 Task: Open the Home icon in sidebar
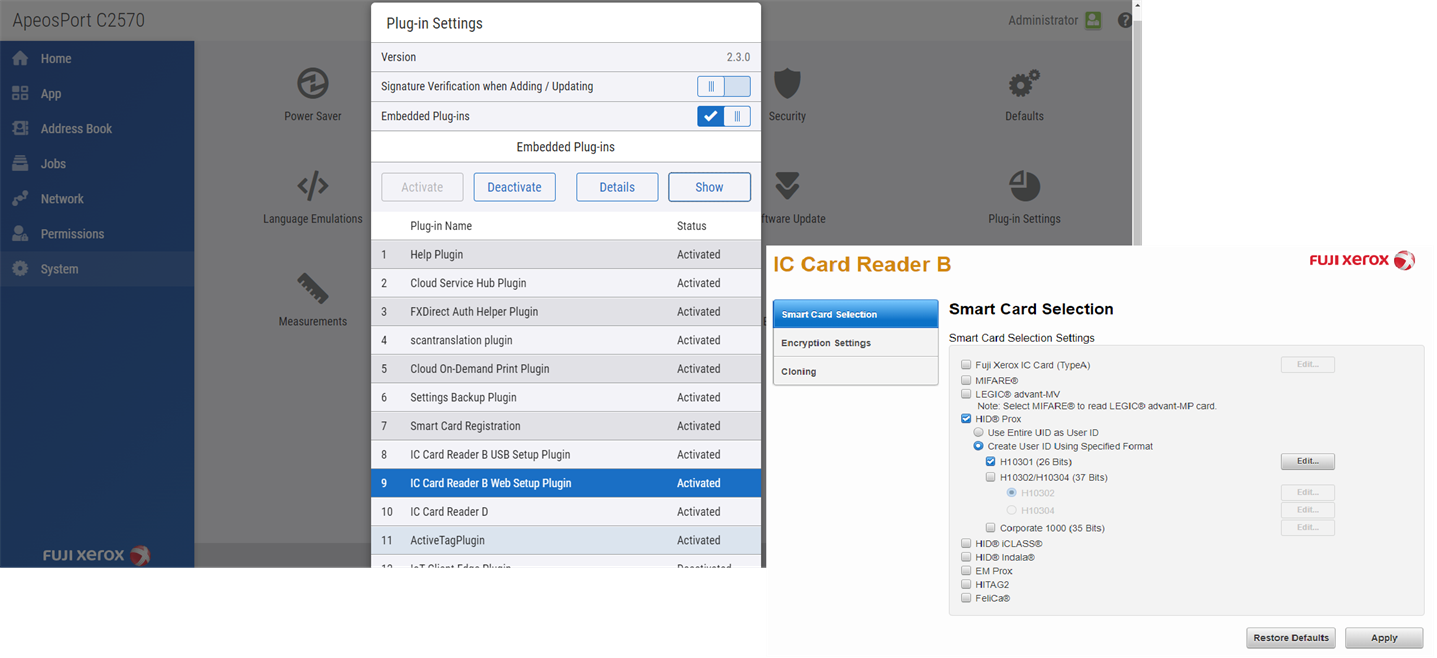pos(20,58)
